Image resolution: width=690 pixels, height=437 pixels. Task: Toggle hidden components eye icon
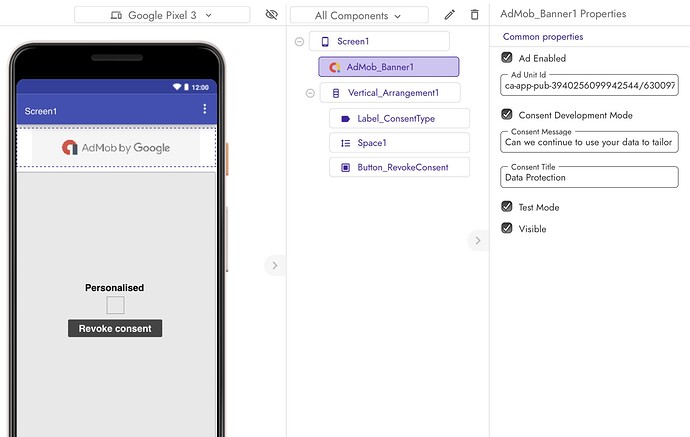[x=271, y=15]
